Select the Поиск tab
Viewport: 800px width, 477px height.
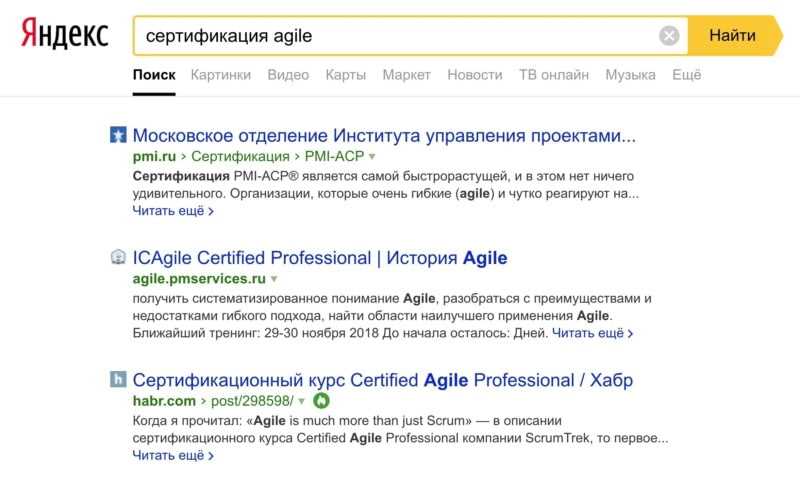click(x=154, y=75)
